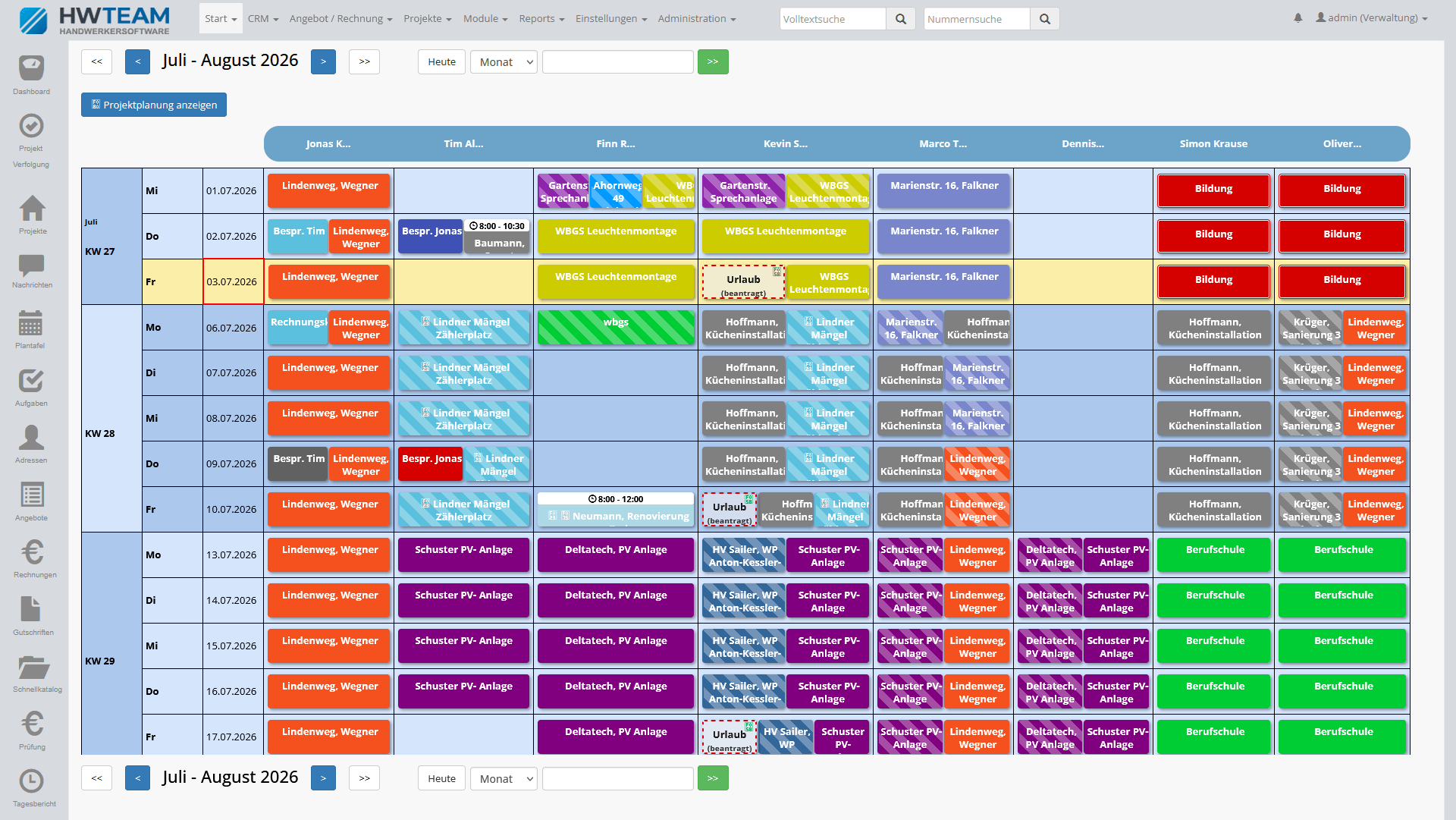Open Projekt Verfolgung in sidebar
Screen dimensions: 1456x820
click(x=32, y=126)
